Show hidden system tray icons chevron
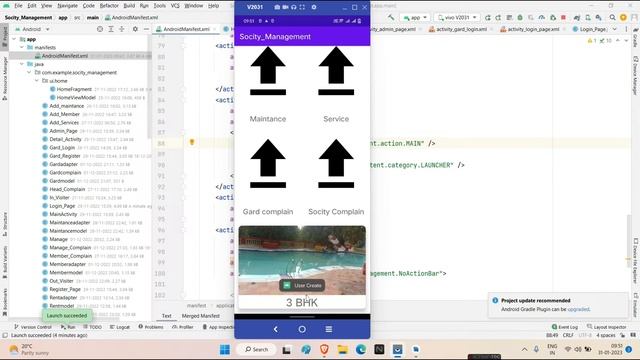Screen dimensions: 640x360 [x=524, y=349]
